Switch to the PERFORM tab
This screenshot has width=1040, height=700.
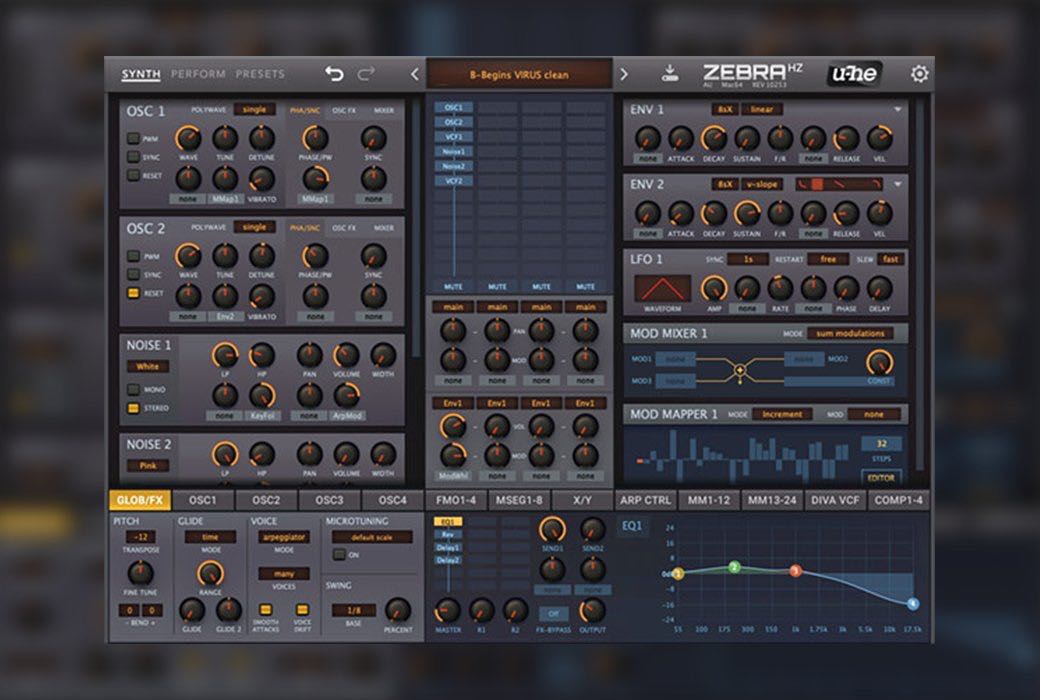pyautogui.click(x=198, y=74)
